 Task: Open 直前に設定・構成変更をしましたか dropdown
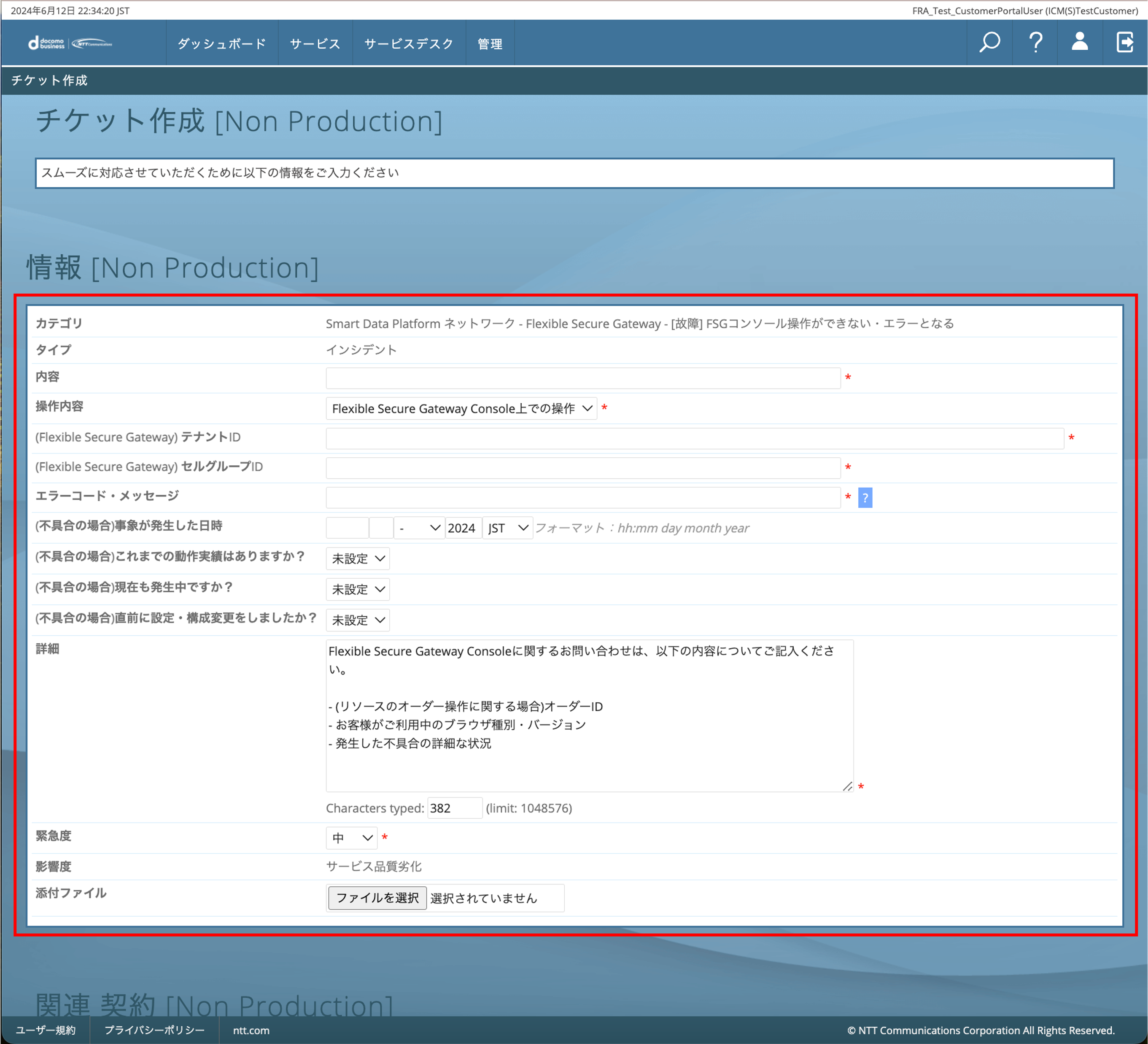pos(358,620)
